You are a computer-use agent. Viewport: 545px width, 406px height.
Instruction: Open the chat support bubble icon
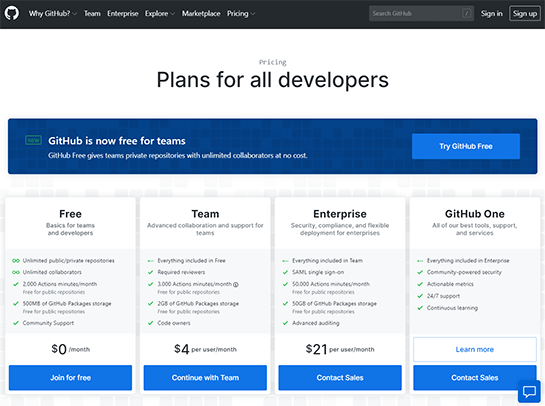tap(529, 392)
